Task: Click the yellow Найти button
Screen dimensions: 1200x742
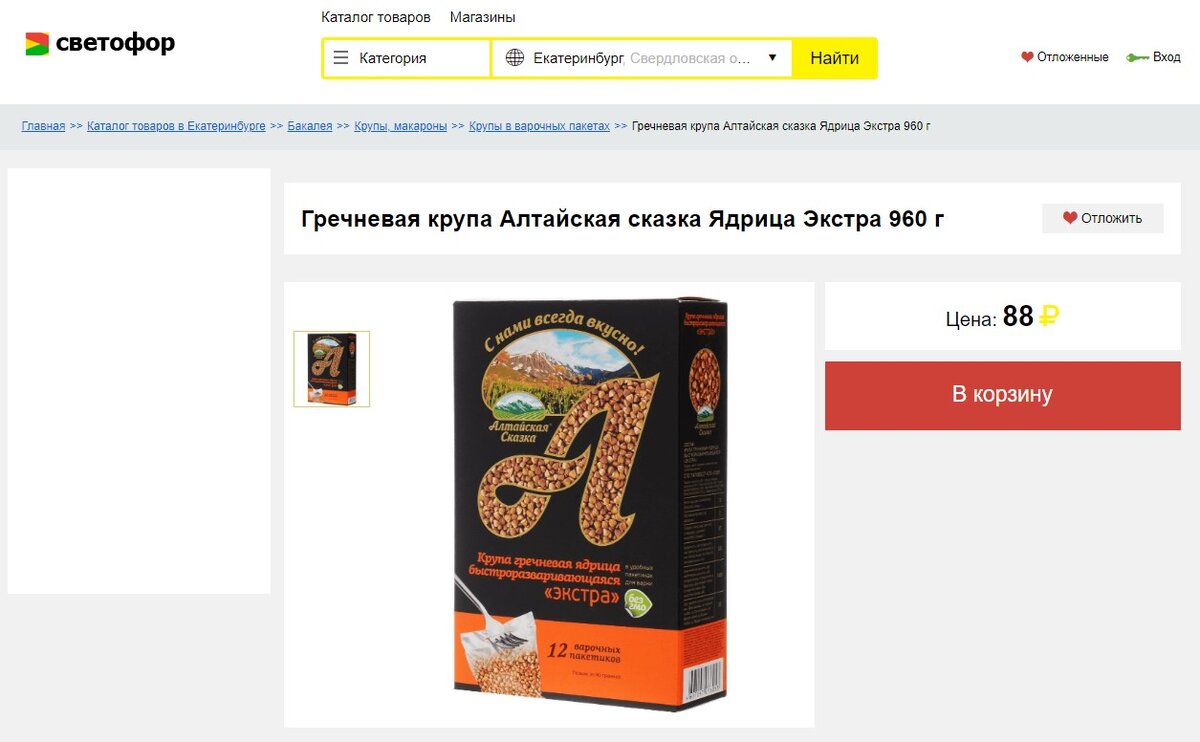Action: (x=835, y=58)
